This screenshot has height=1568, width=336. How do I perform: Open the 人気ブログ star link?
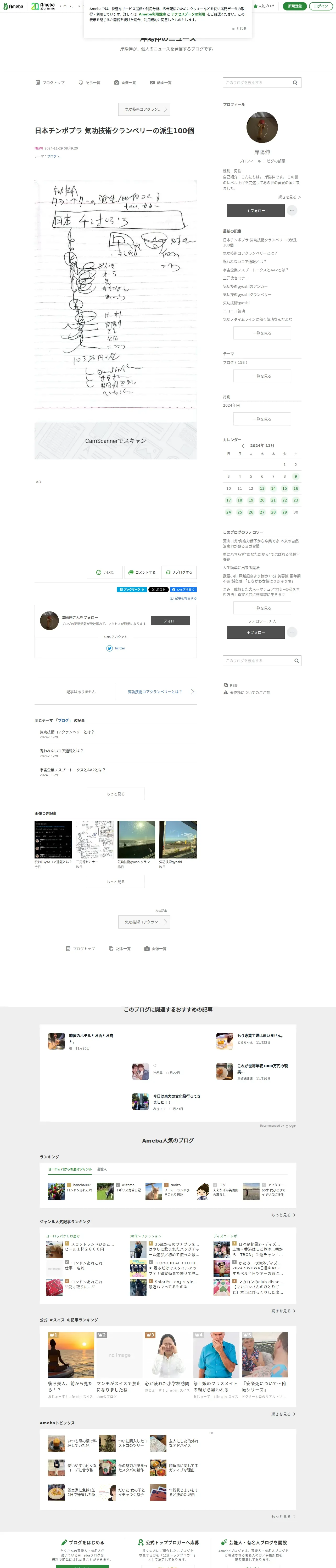tap(264, 6)
